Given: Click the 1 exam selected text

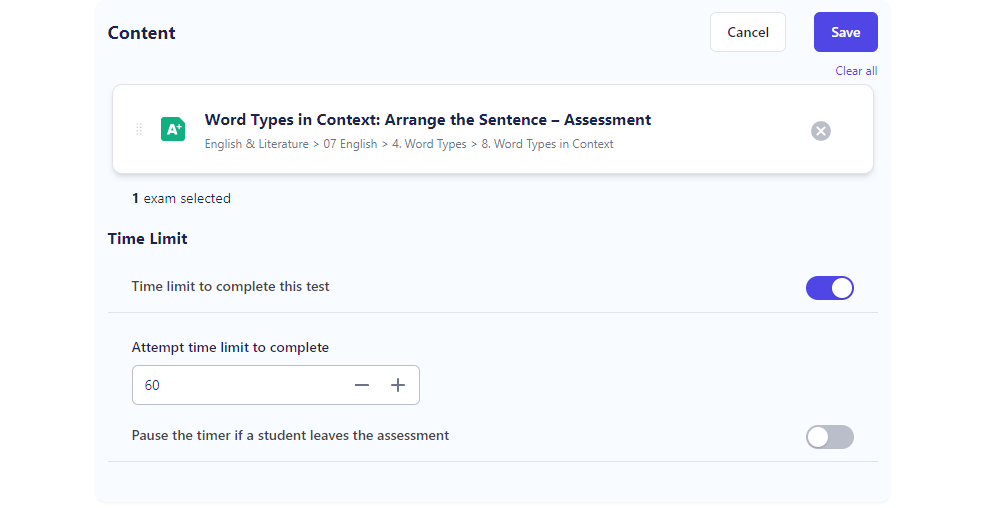Looking at the screenshot, I should (181, 199).
